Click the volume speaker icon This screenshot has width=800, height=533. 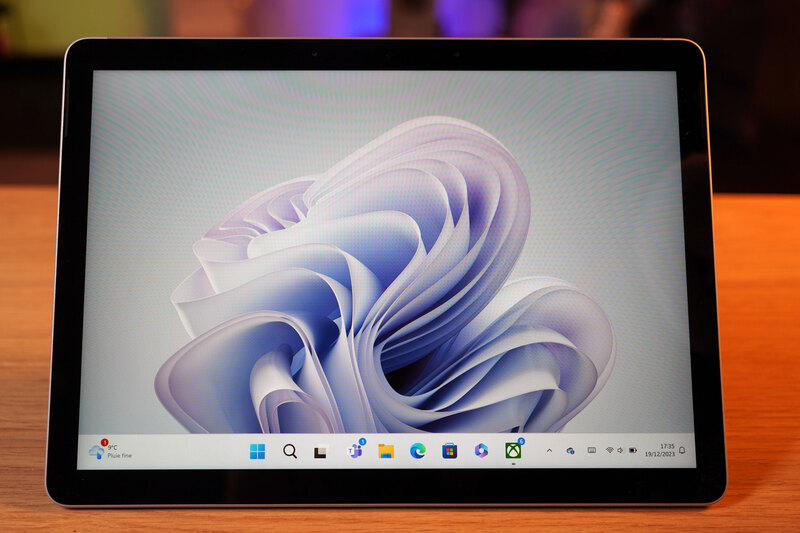point(621,451)
